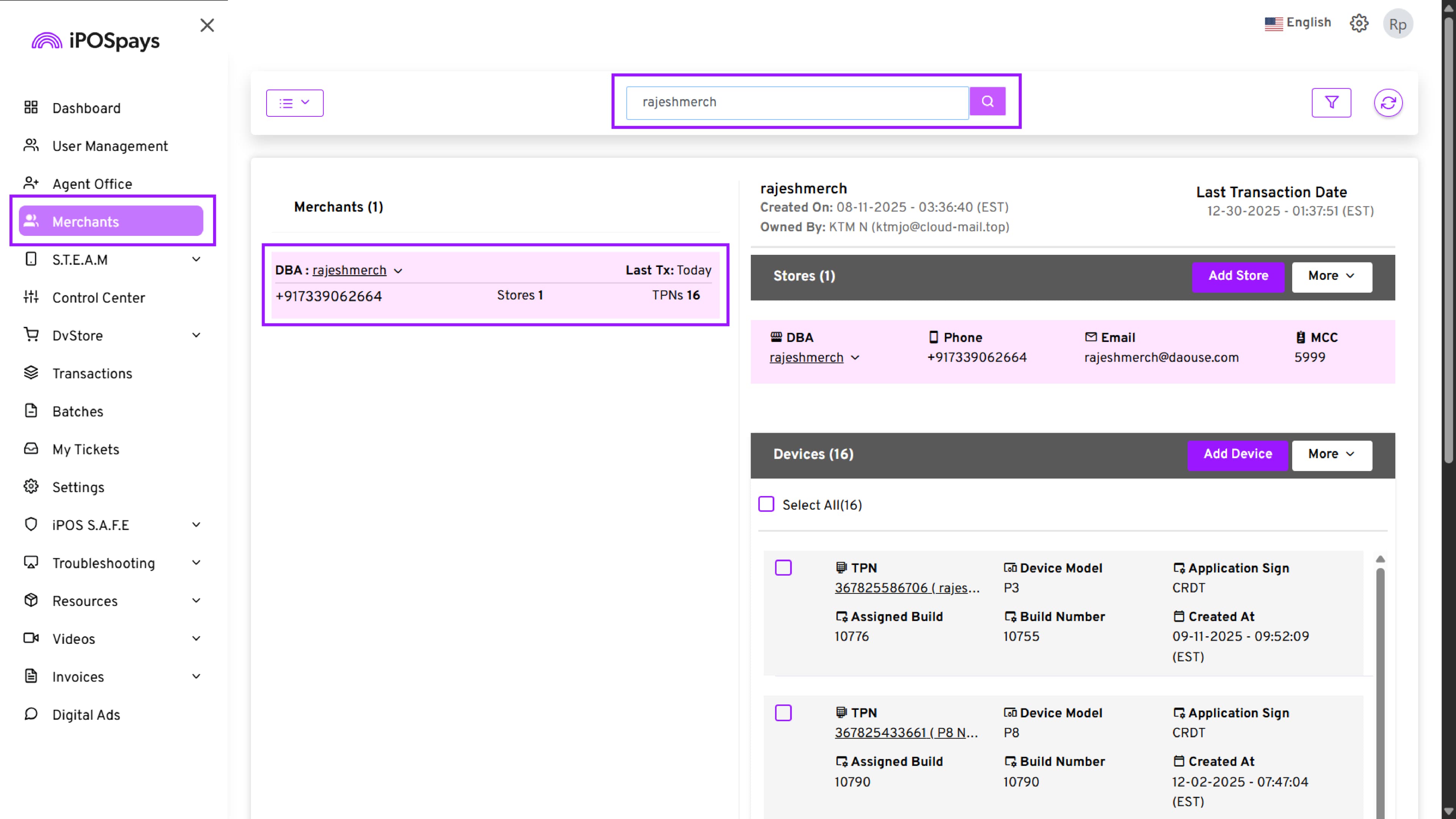Go to Batches in the sidebar
1456x819 pixels.
(x=78, y=411)
